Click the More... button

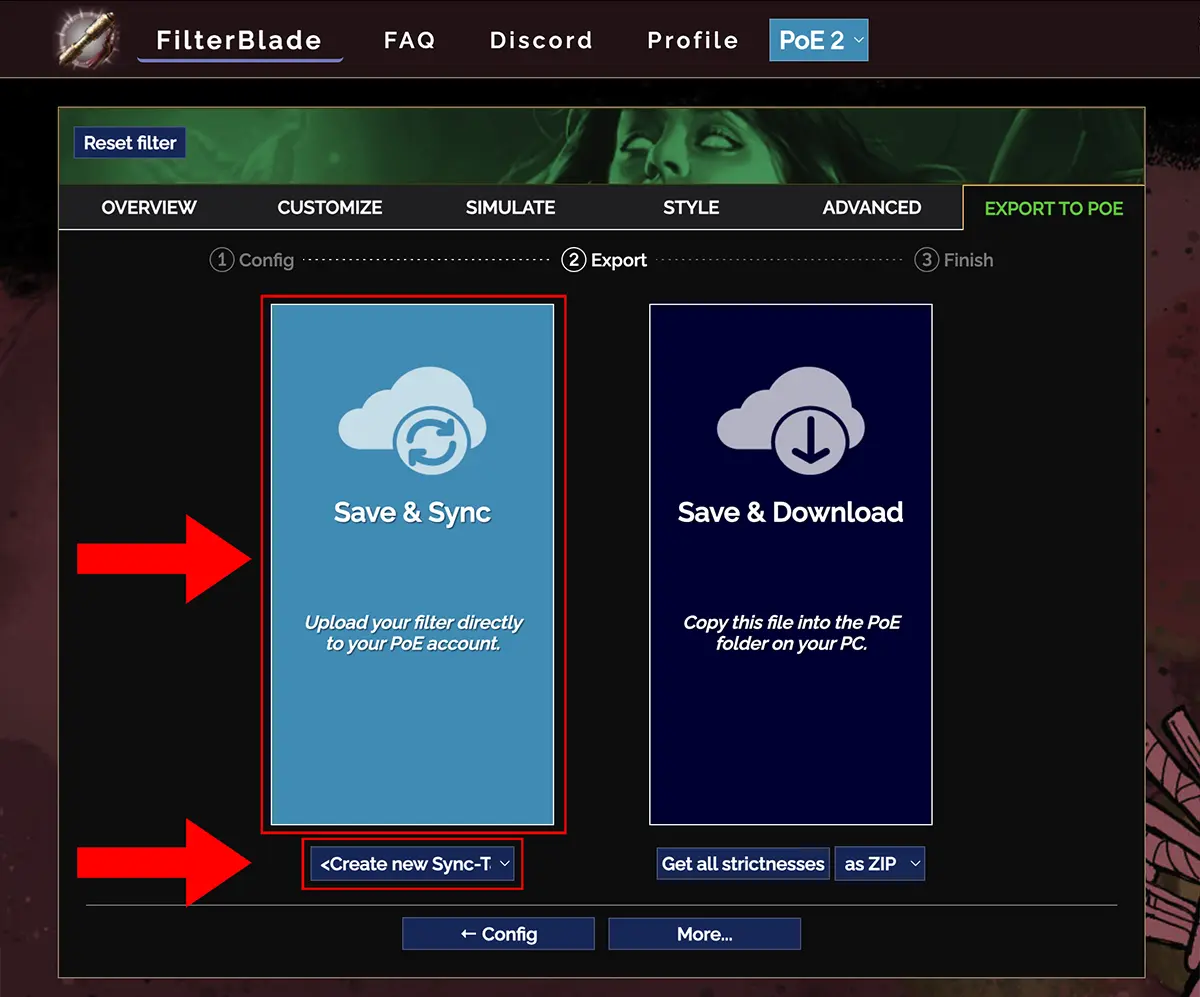(704, 933)
